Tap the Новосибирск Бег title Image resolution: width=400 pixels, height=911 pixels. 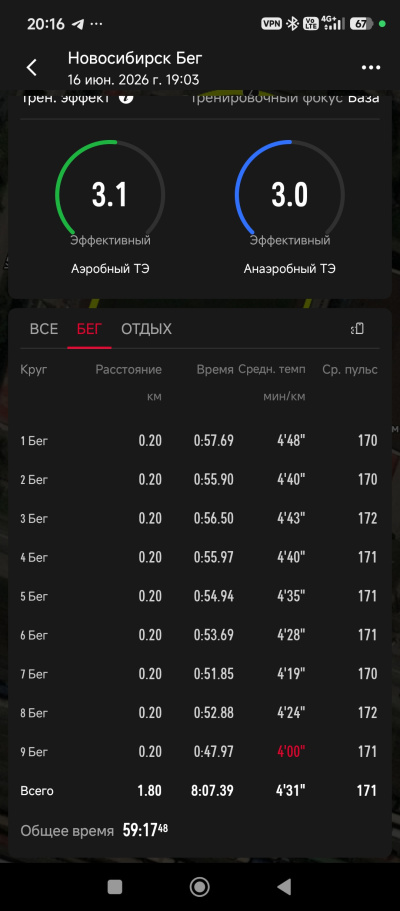click(135, 58)
